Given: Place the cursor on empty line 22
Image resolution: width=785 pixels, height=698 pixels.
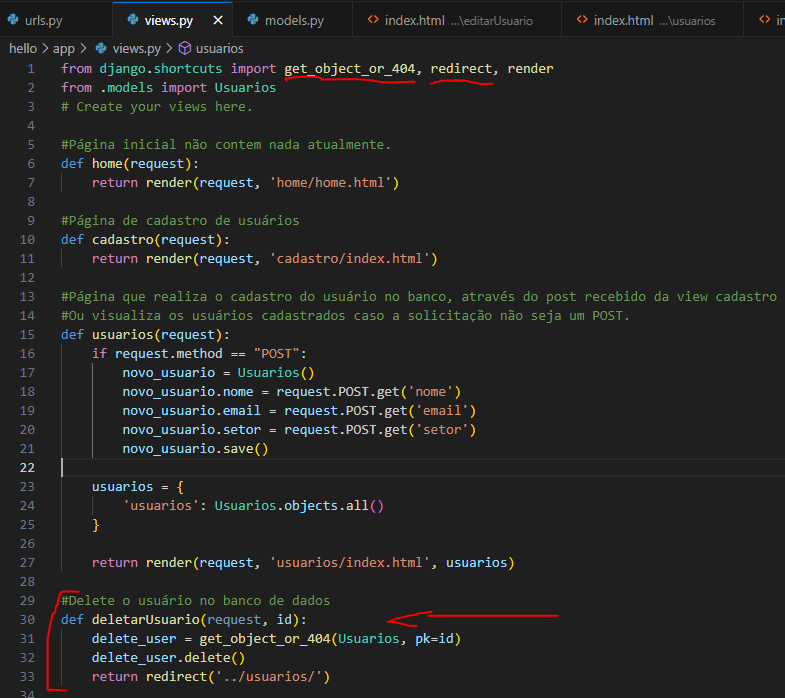Looking at the screenshot, I should pyautogui.click(x=300, y=468).
